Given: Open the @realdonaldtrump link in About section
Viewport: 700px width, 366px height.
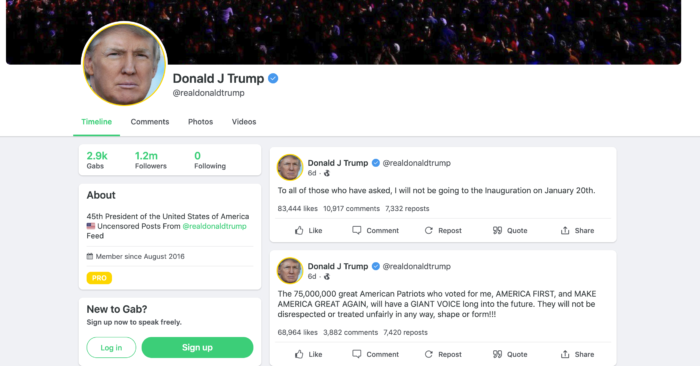Looking at the screenshot, I should (x=214, y=226).
